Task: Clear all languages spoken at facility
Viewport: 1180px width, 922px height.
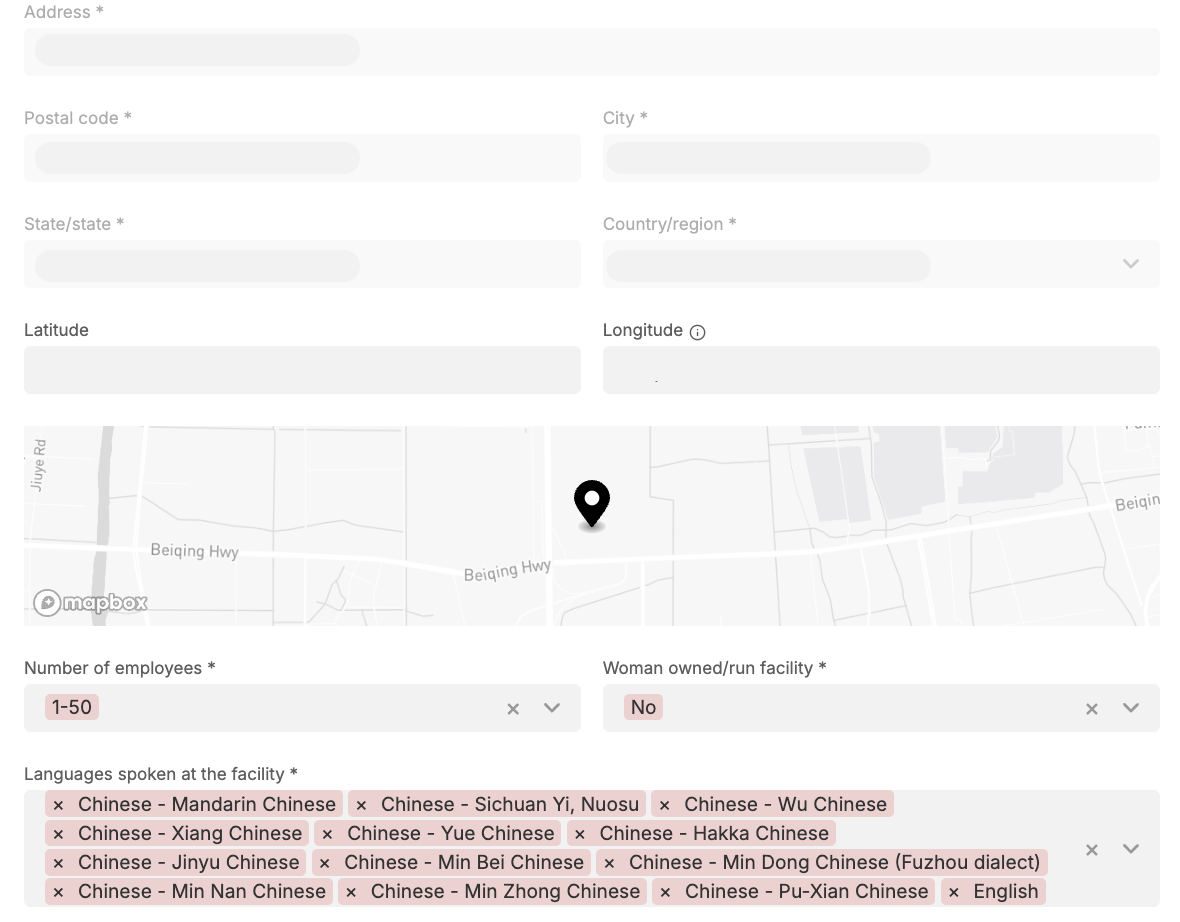Action: pyautogui.click(x=1092, y=849)
